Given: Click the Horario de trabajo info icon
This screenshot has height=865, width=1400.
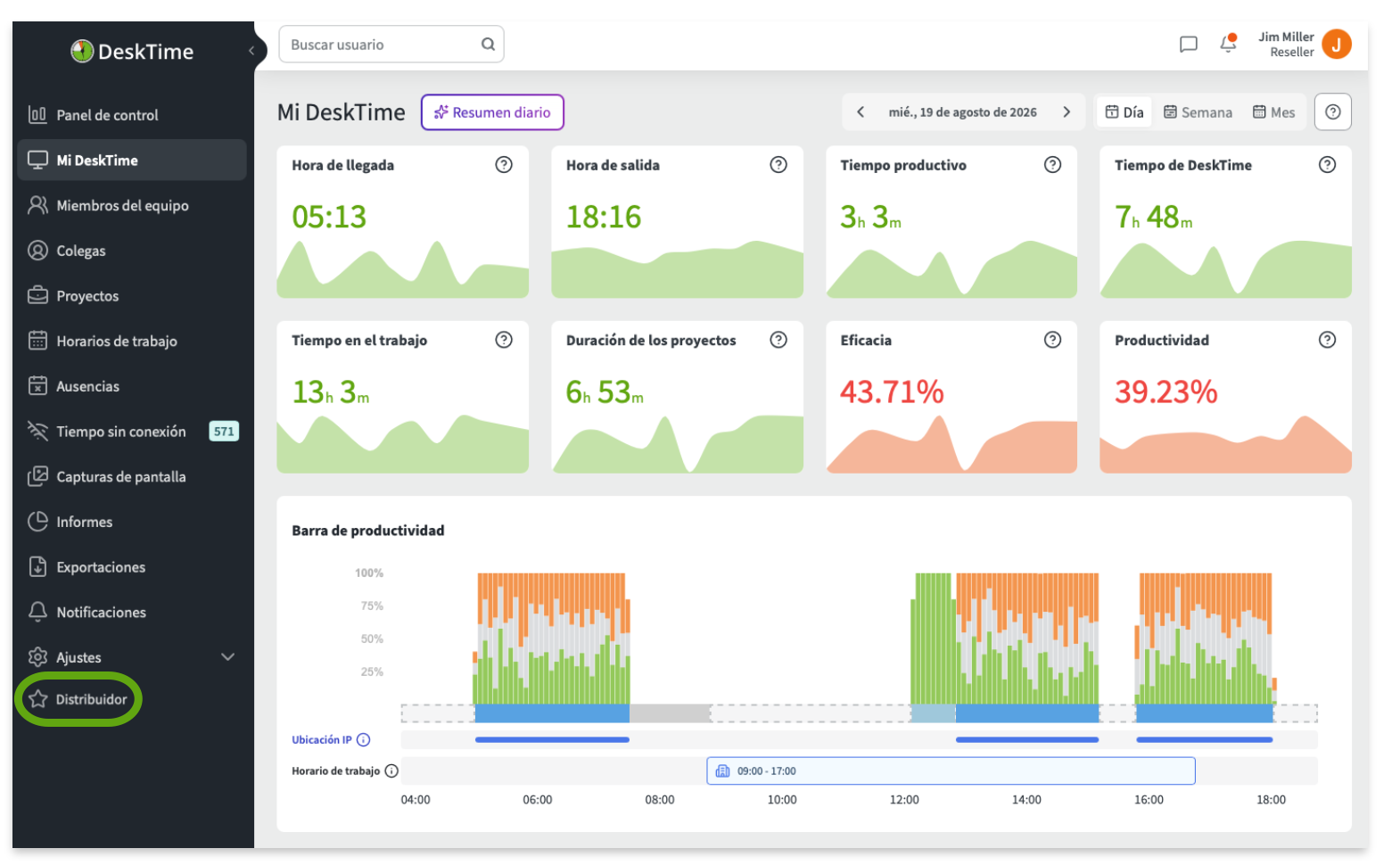Looking at the screenshot, I should point(391,771).
